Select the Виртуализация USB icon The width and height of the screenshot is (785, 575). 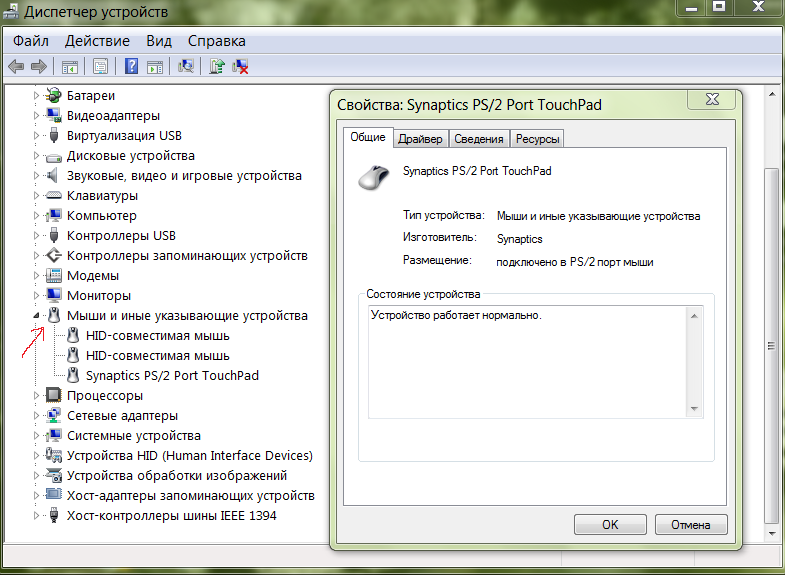coord(54,135)
